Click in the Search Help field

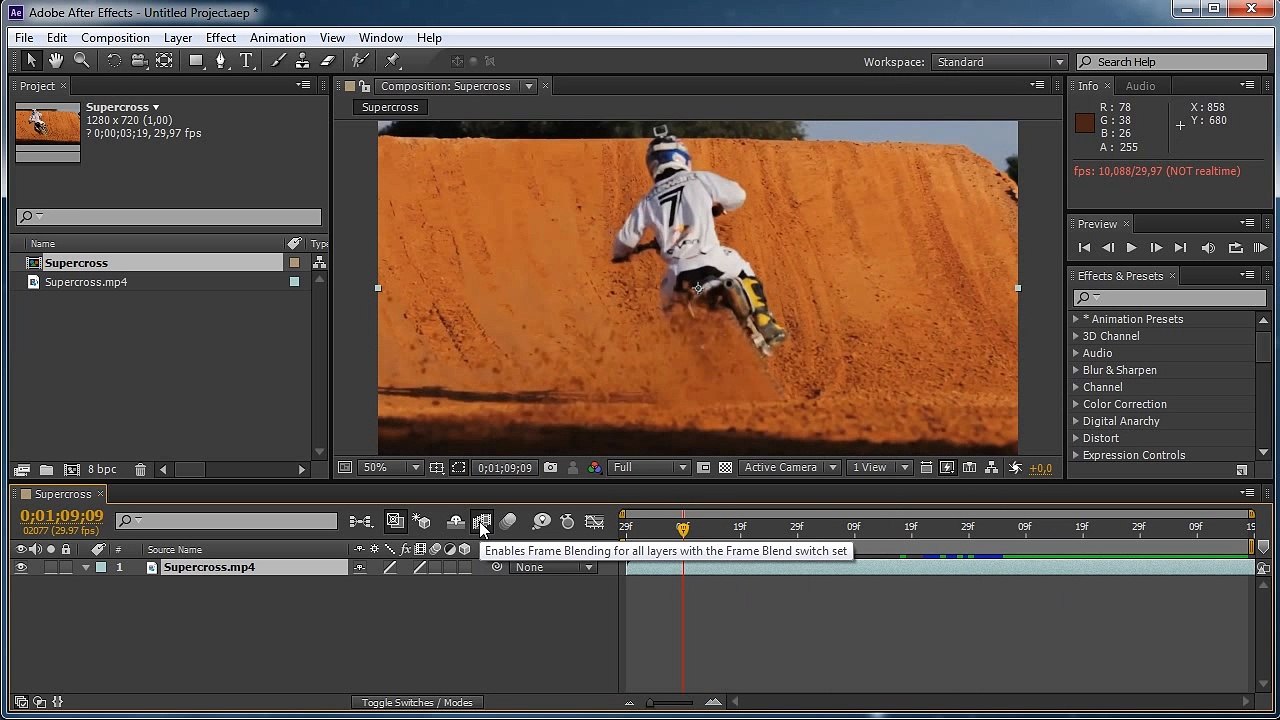(x=1170, y=62)
